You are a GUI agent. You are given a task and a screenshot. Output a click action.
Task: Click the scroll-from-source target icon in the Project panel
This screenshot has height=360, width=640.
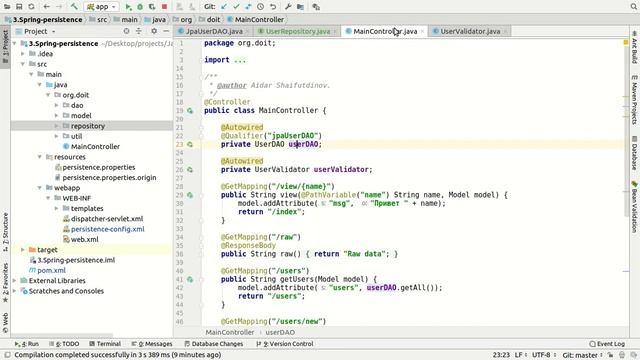[x=127, y=31]
